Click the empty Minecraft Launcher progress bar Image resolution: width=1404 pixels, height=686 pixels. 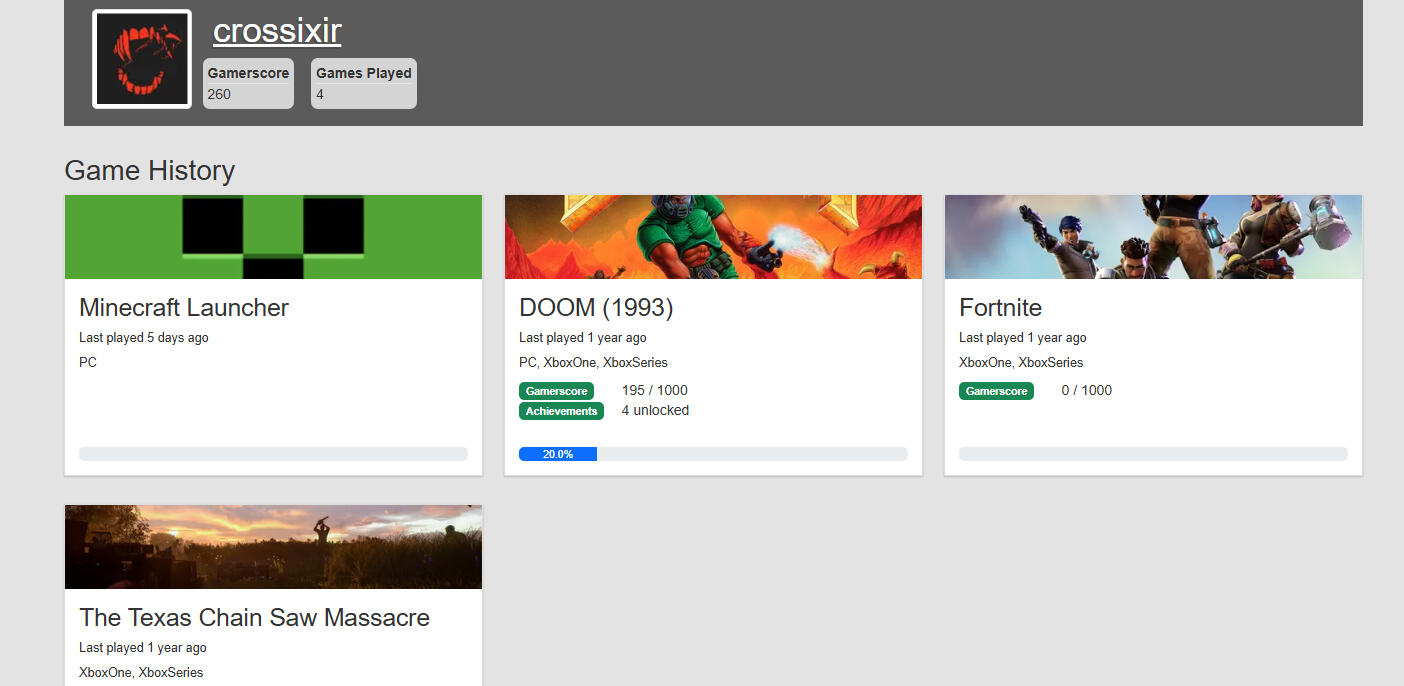pyautogui.click(x=273, y=454)
